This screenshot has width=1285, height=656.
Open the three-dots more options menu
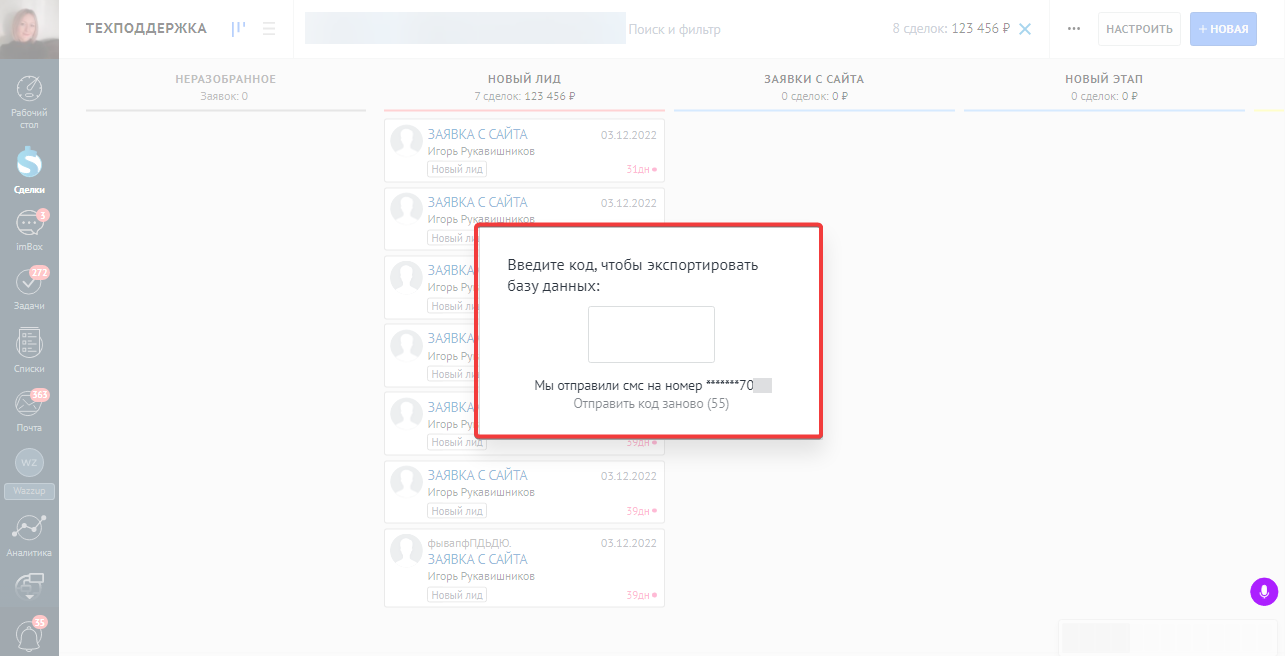click(x=1074, y=29)
